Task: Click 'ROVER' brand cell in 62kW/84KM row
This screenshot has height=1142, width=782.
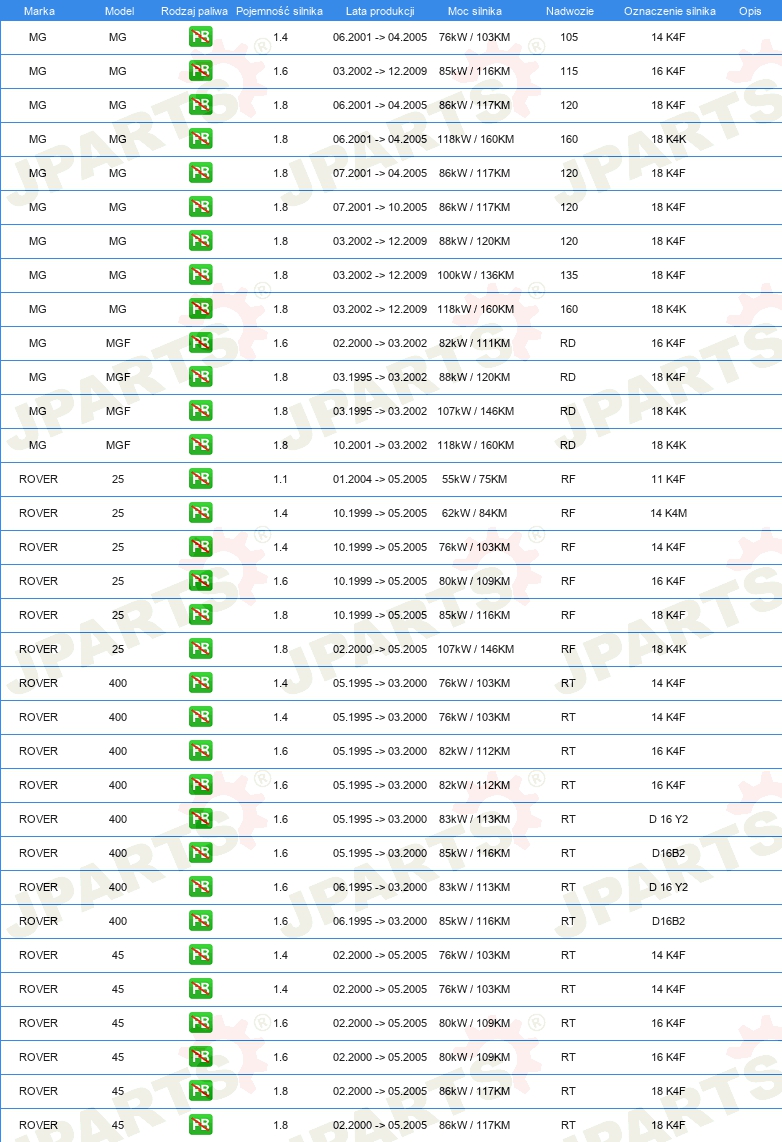Action: [39, 513]
